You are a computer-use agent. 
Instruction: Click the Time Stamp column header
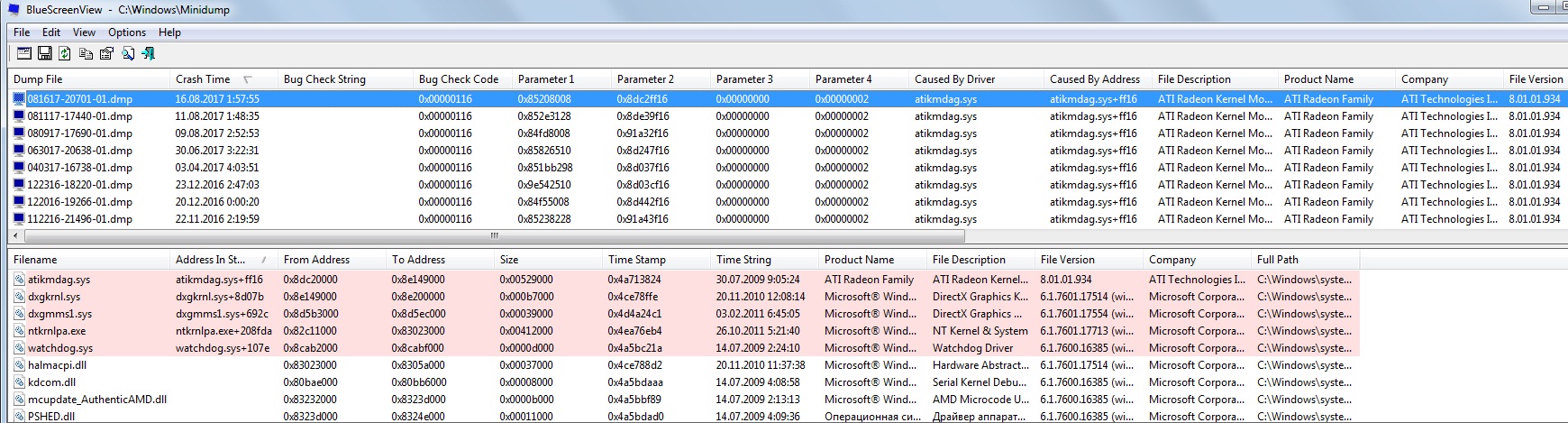pos(636,260)
